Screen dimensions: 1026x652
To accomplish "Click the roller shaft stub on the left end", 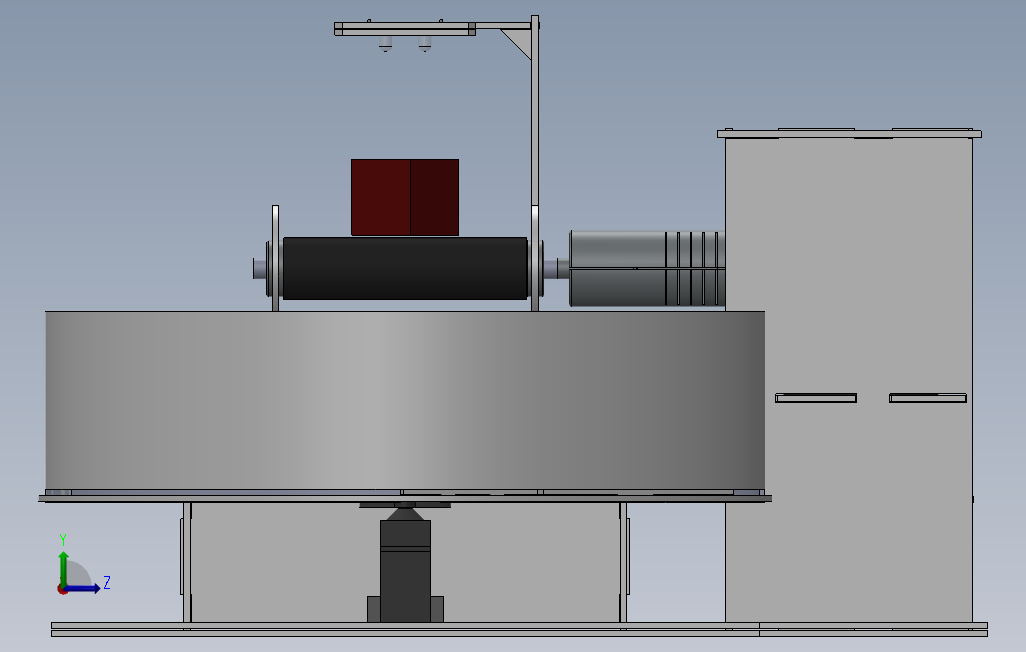I will pos(259,268).
